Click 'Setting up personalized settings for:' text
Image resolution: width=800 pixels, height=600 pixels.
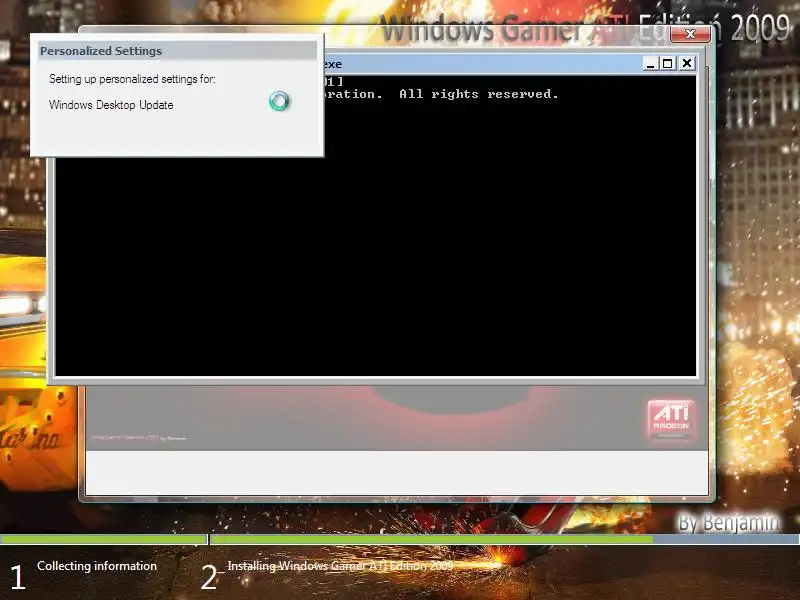click(132, 79)
